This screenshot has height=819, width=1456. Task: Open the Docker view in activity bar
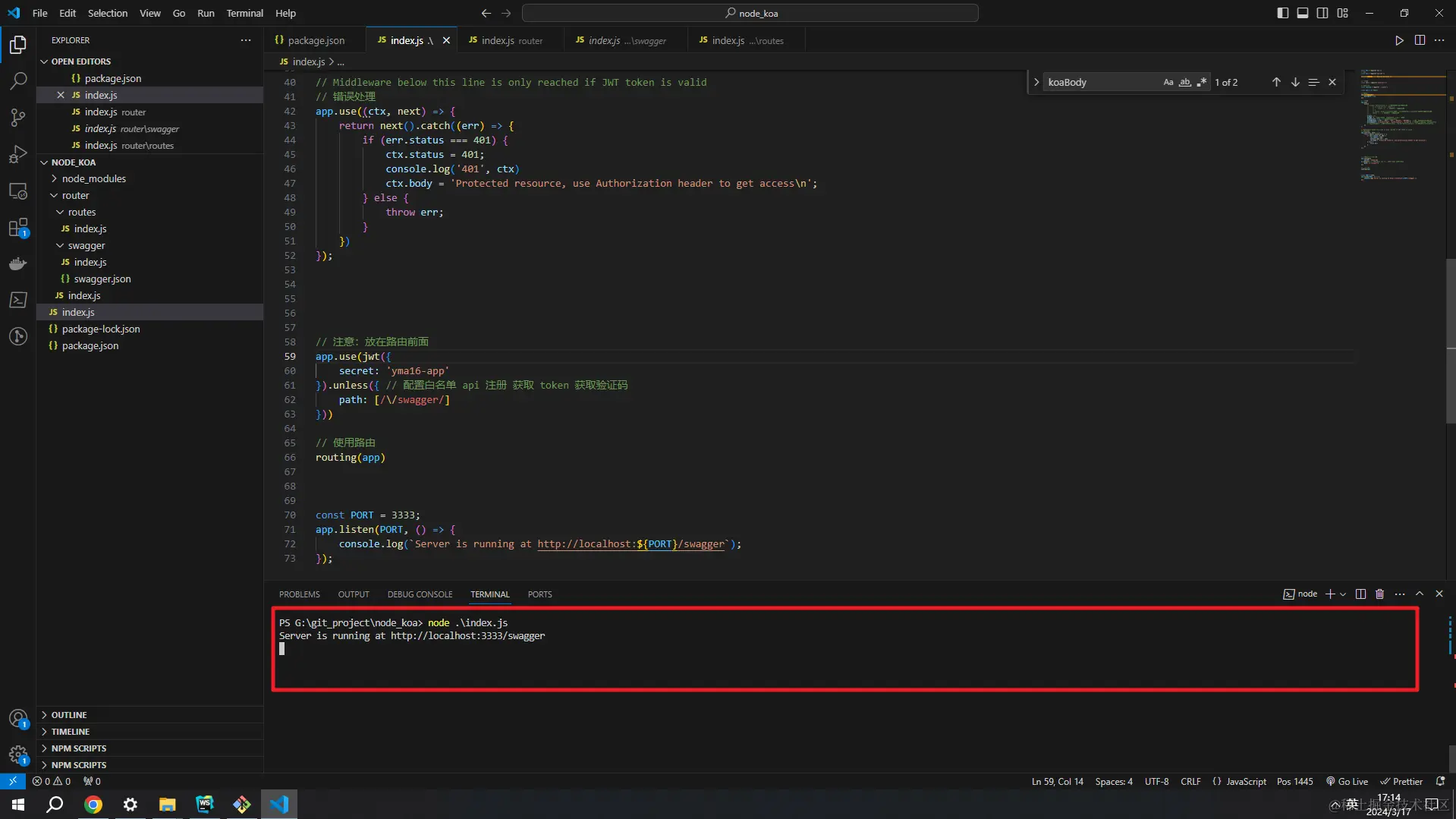[18, 263]
